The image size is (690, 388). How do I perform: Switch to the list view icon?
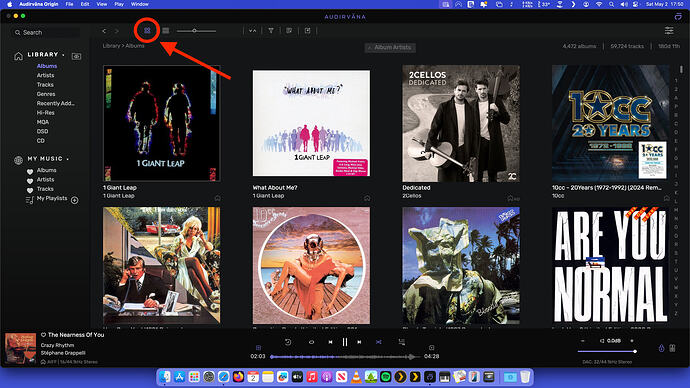coord(165,30)
